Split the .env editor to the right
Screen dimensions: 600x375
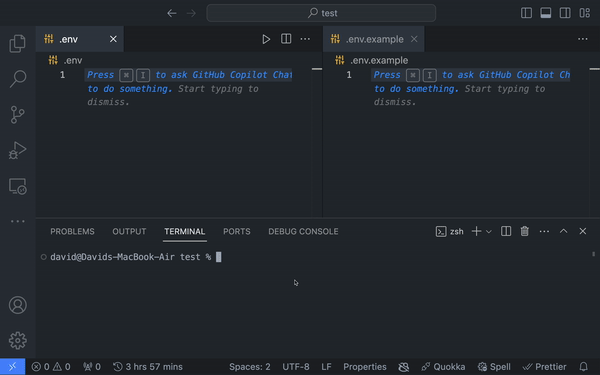pos(286,39)
